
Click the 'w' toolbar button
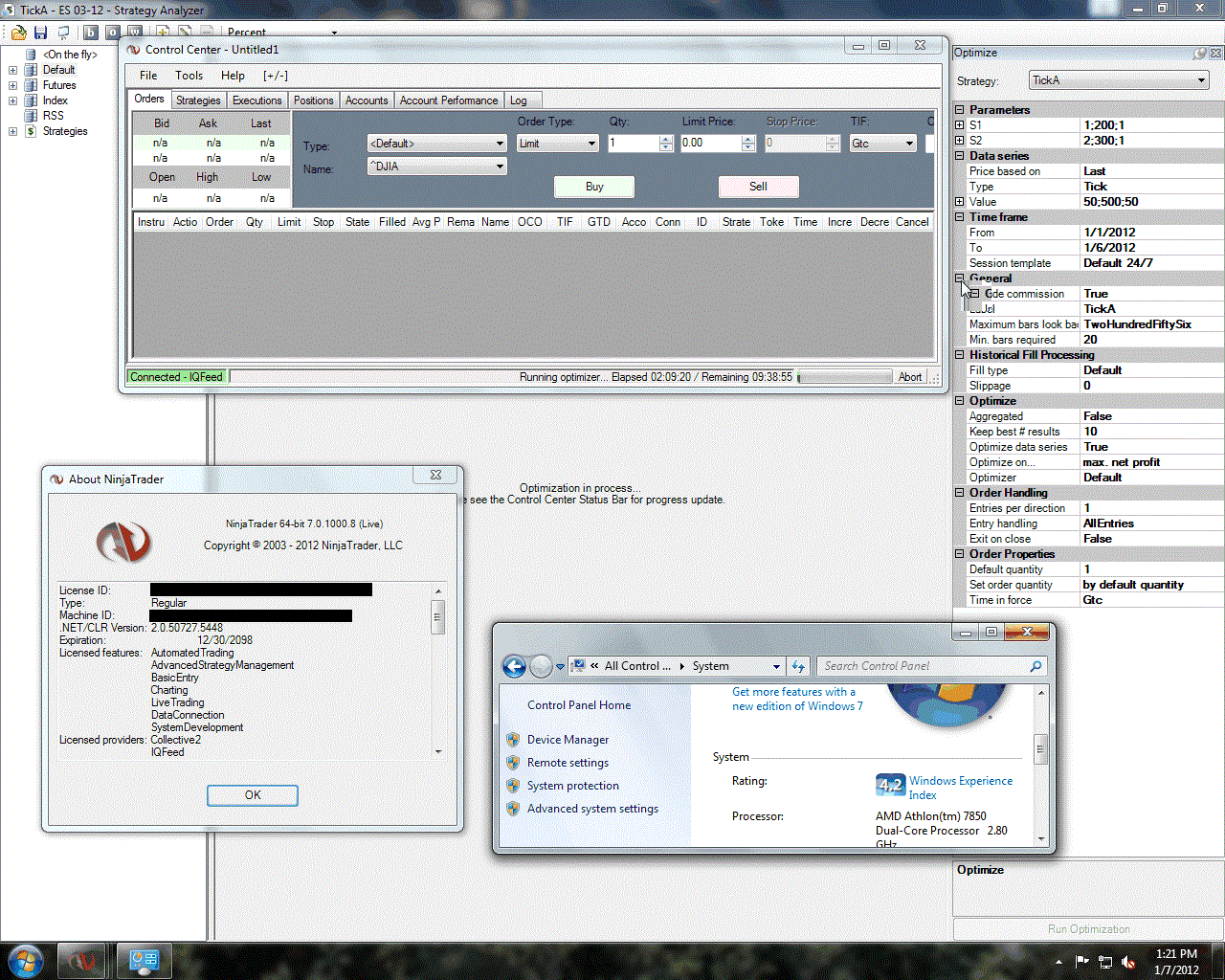[x=134, y=33]
